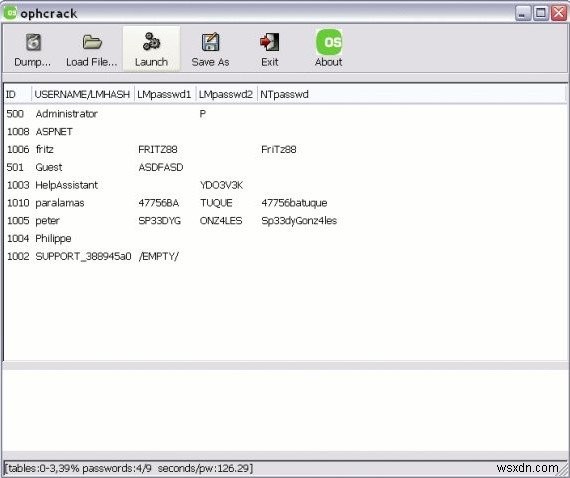Click the TUQUE cell
The image size is (570, 478).
(x=216, y=203)
